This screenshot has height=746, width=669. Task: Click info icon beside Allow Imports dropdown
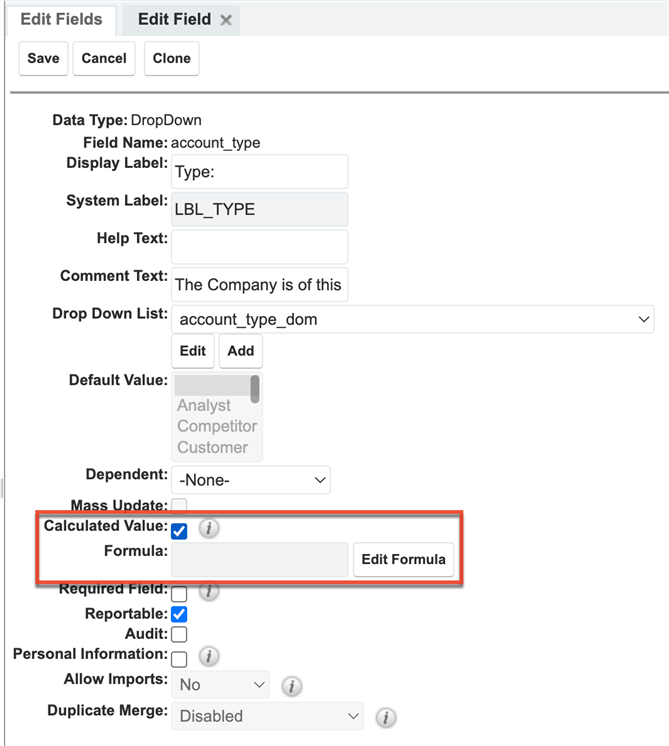[x=291, y=686]
